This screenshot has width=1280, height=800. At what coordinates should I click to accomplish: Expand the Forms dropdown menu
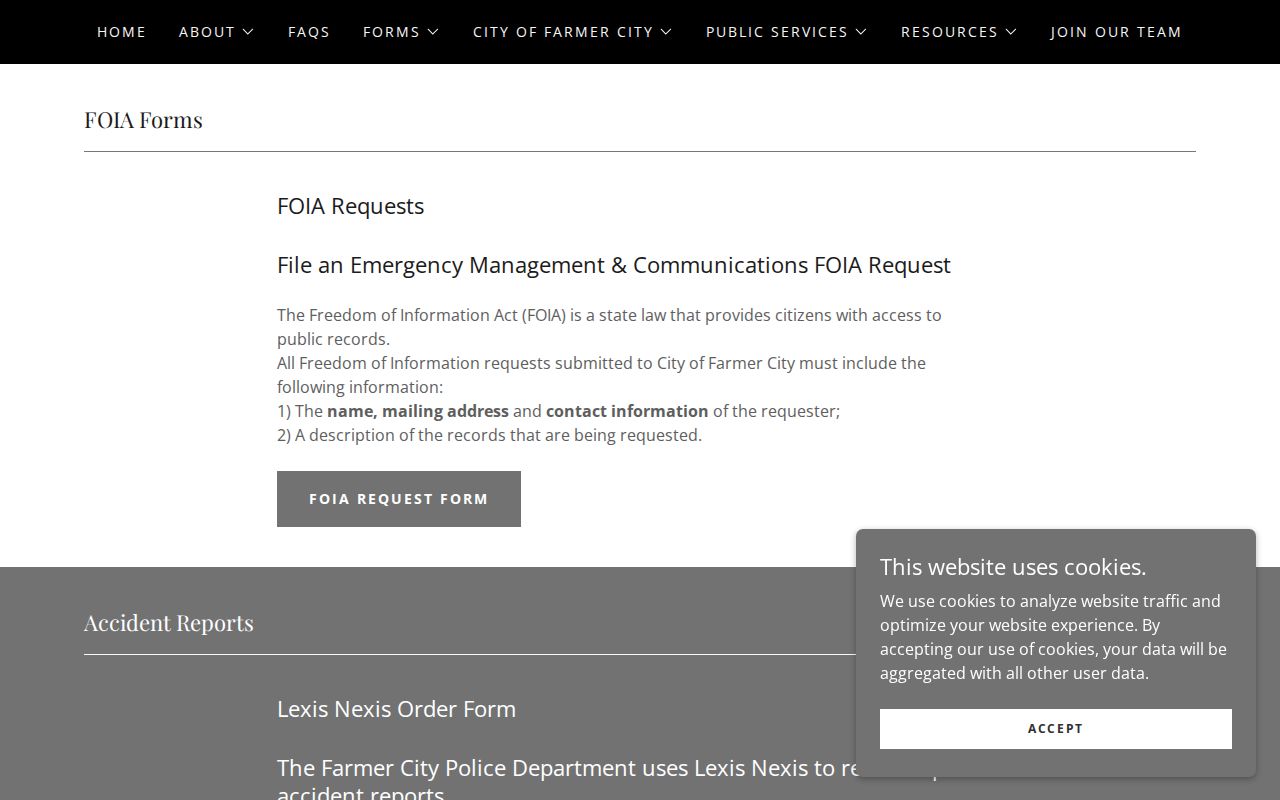(401, 32)
